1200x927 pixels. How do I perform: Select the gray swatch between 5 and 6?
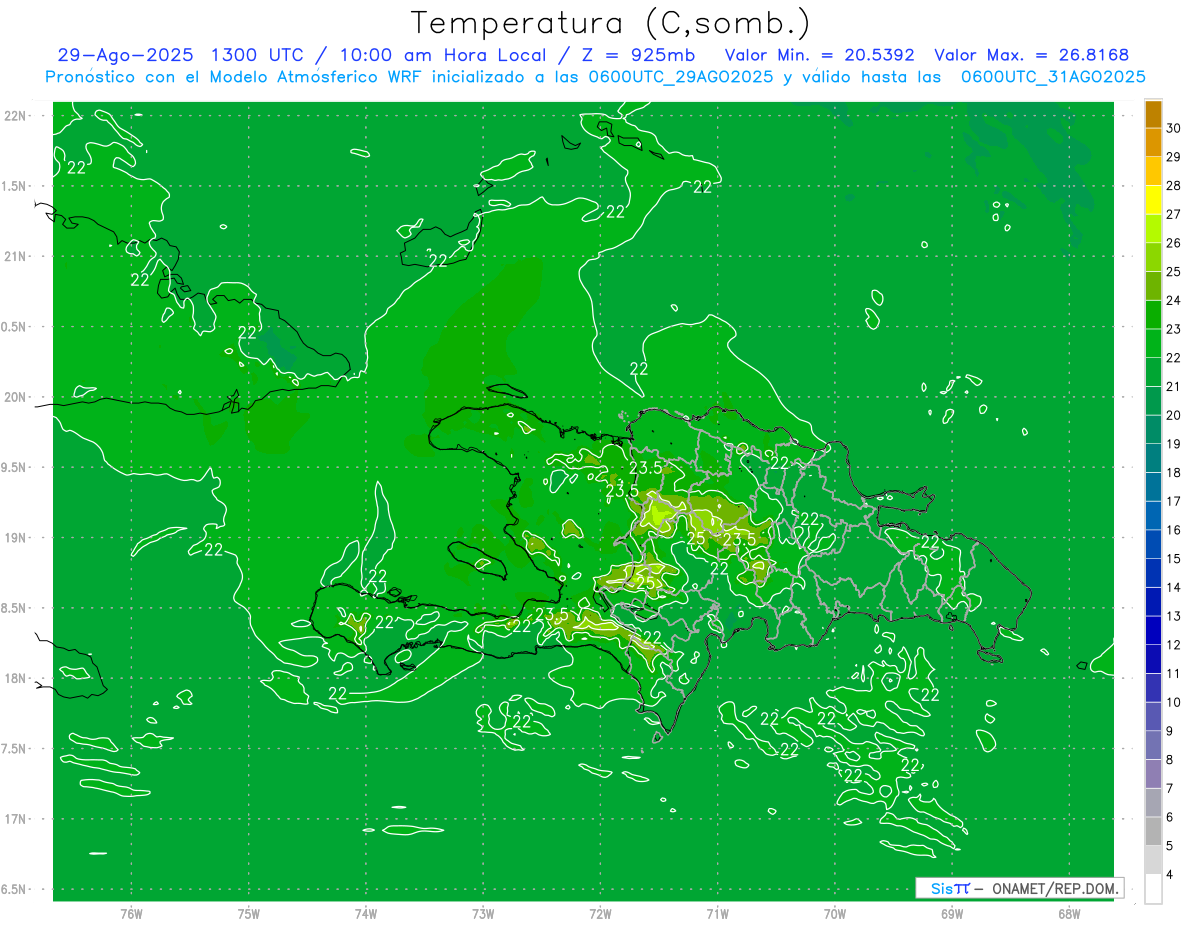1153,831
